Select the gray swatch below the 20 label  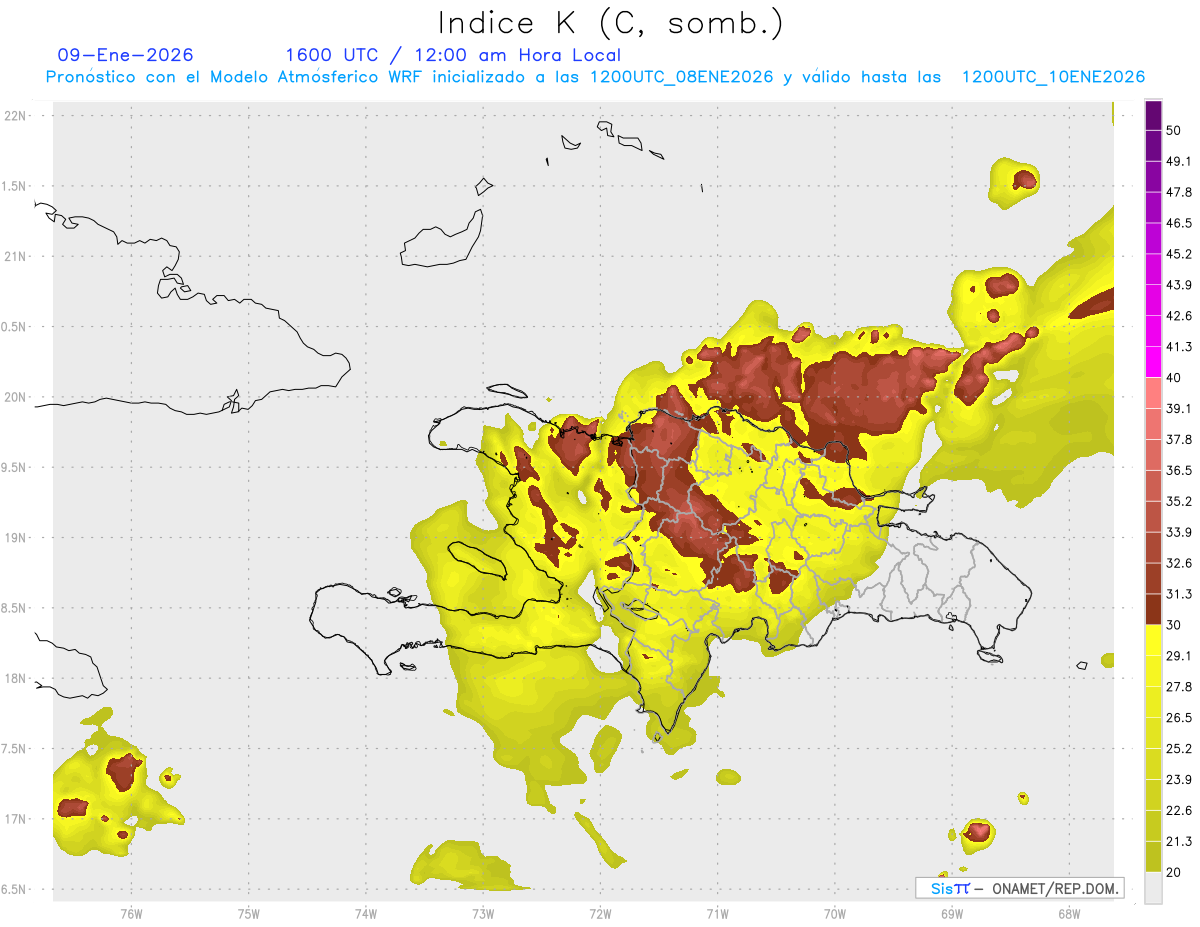[x=1153, y=888]
